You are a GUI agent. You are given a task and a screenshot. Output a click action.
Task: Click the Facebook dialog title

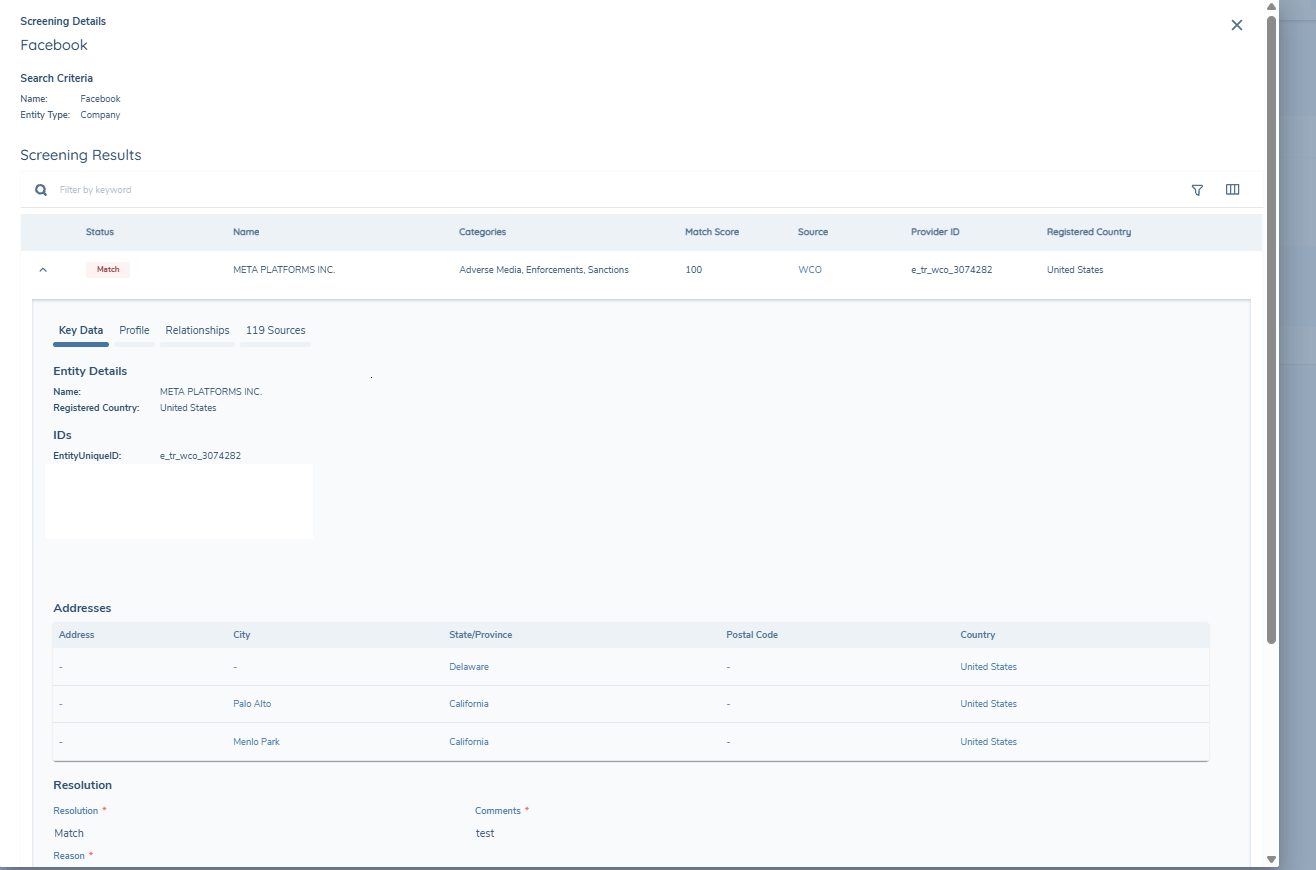coord(54,45)
